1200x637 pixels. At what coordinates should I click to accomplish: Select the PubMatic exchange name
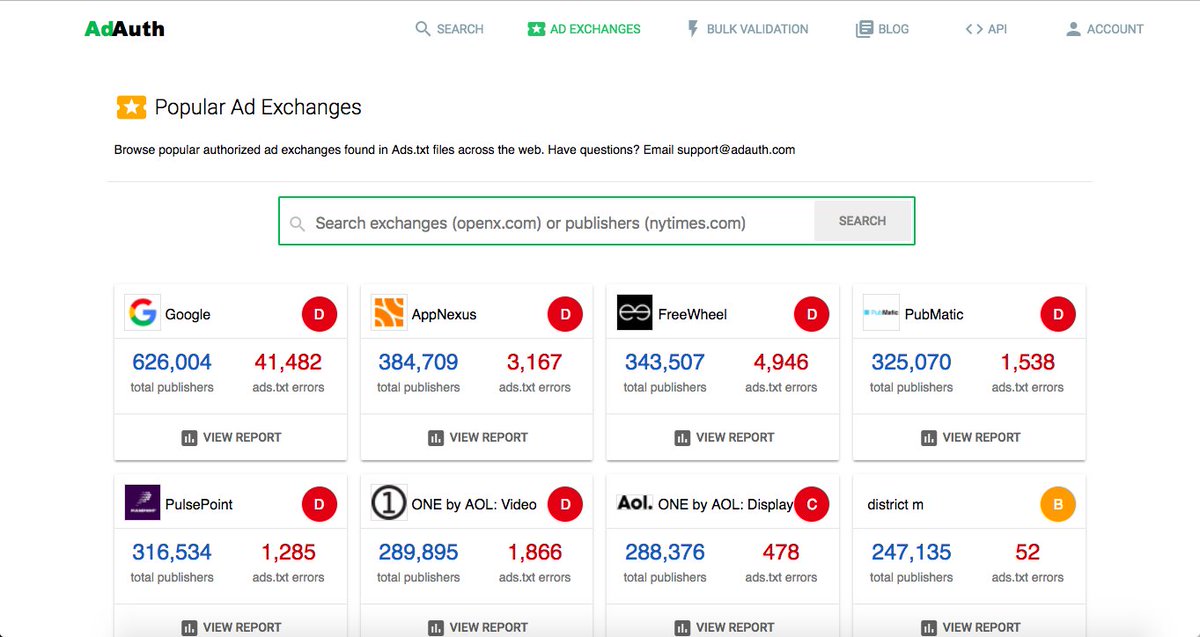click(x=934, y=314)
